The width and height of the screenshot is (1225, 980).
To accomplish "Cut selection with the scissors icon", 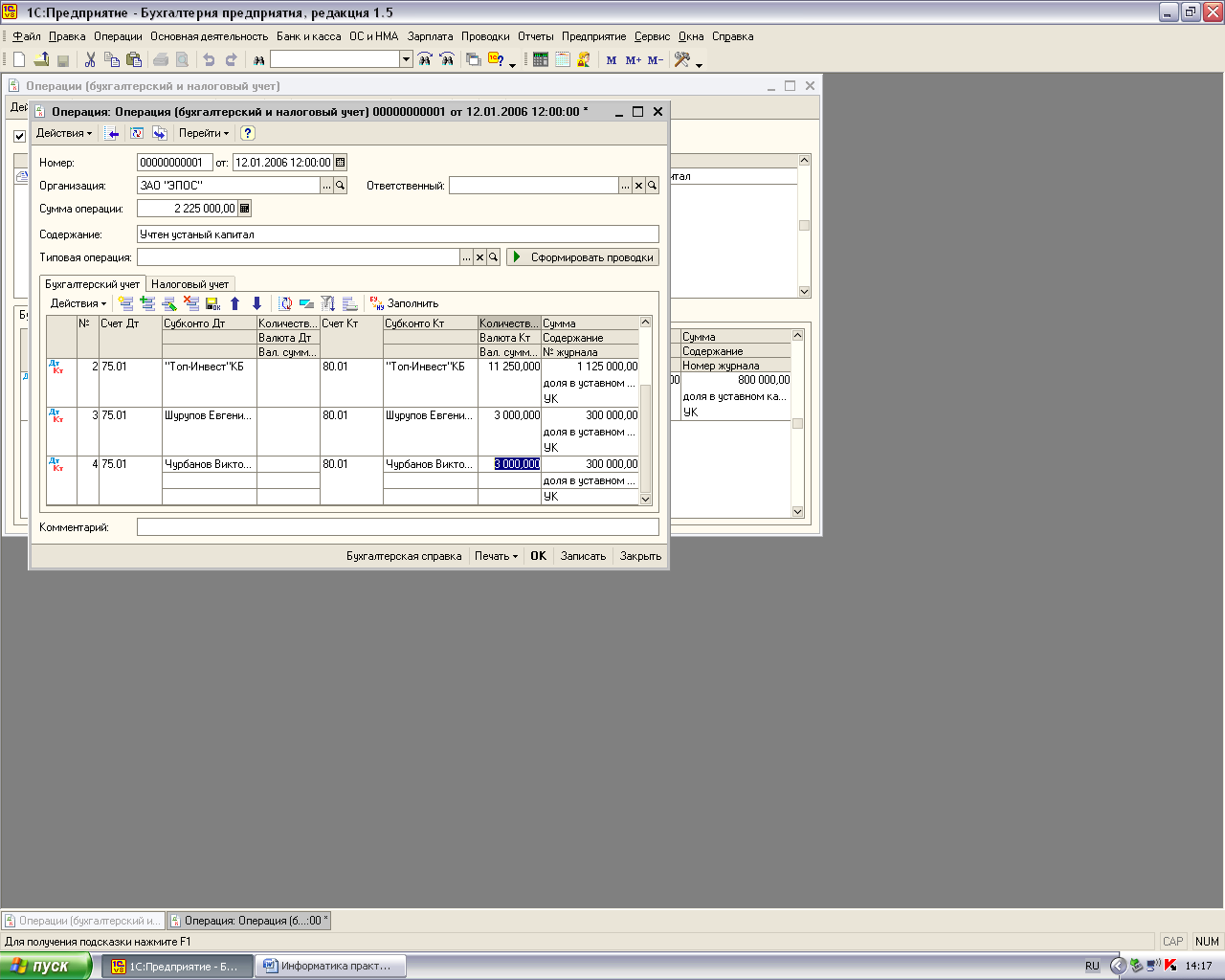I will [x=90, y=59].
